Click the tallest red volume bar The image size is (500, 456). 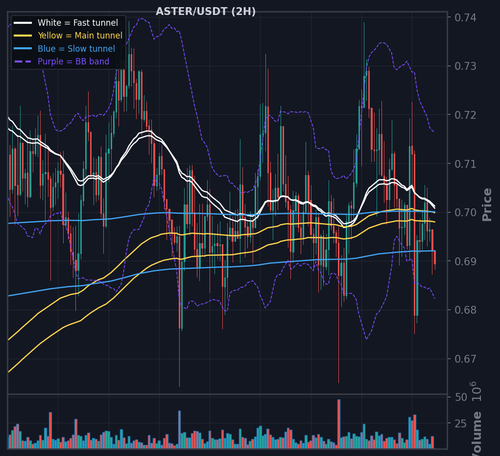point(339,424)
